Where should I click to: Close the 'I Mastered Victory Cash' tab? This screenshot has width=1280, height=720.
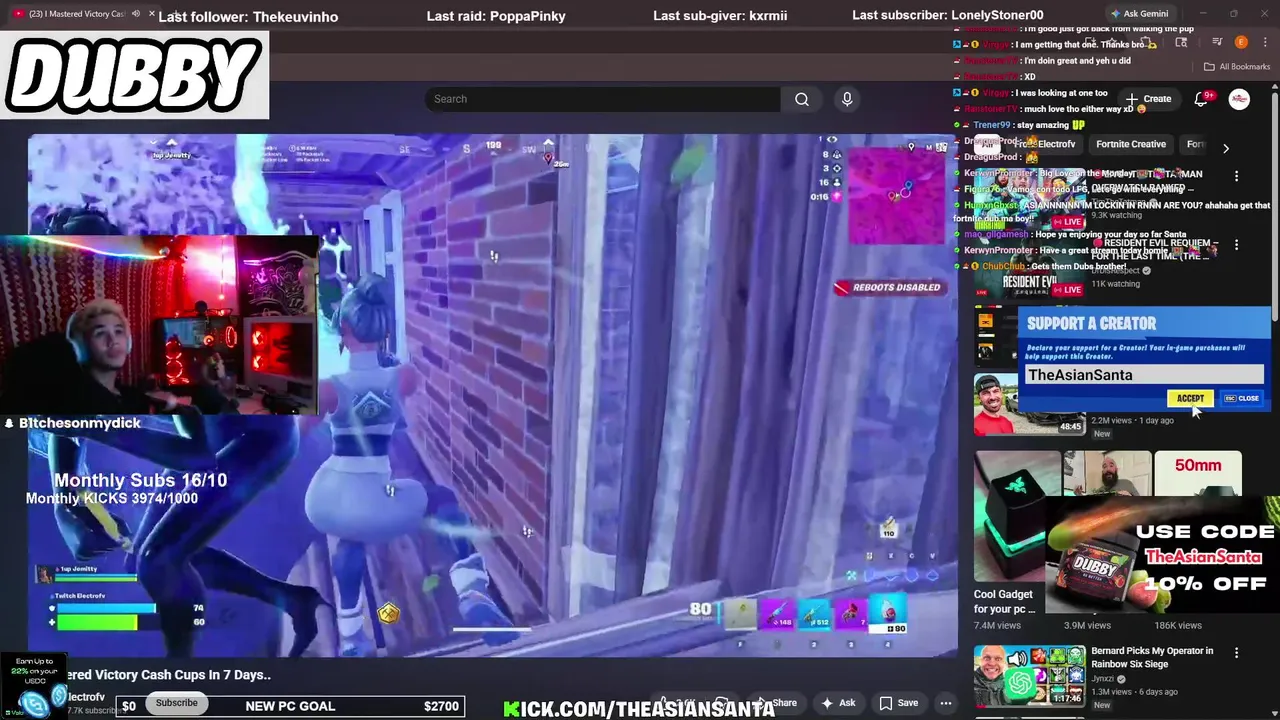click(152, 14)
